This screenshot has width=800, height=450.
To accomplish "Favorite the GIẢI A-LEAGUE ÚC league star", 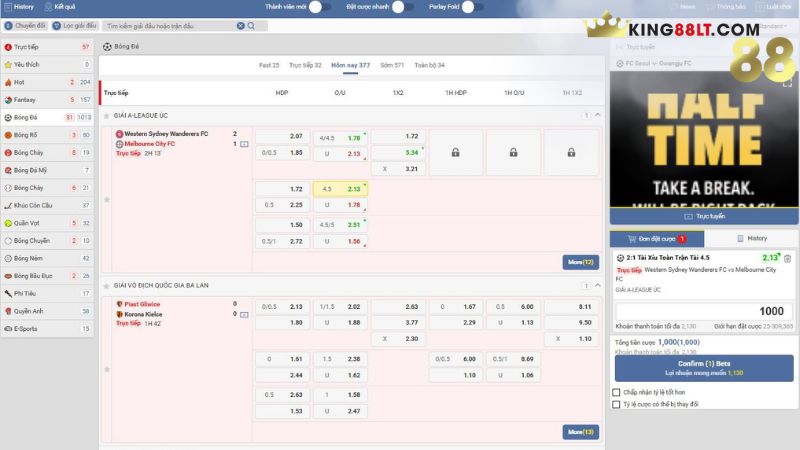I will (x=106, y=198).
